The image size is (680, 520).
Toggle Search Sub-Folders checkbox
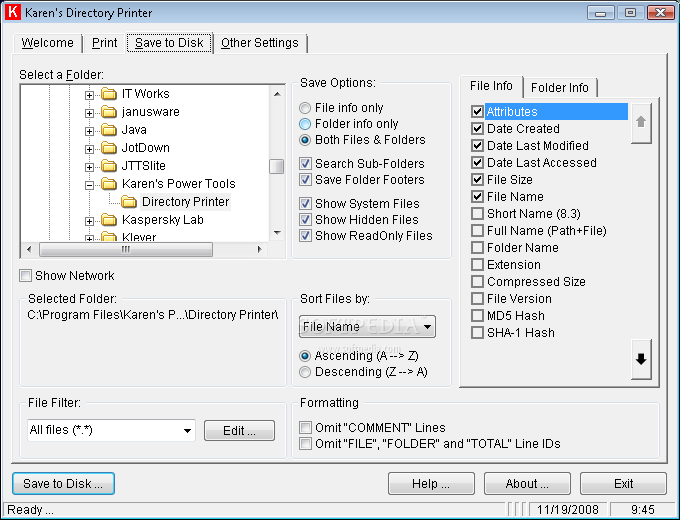coord(362,164)
